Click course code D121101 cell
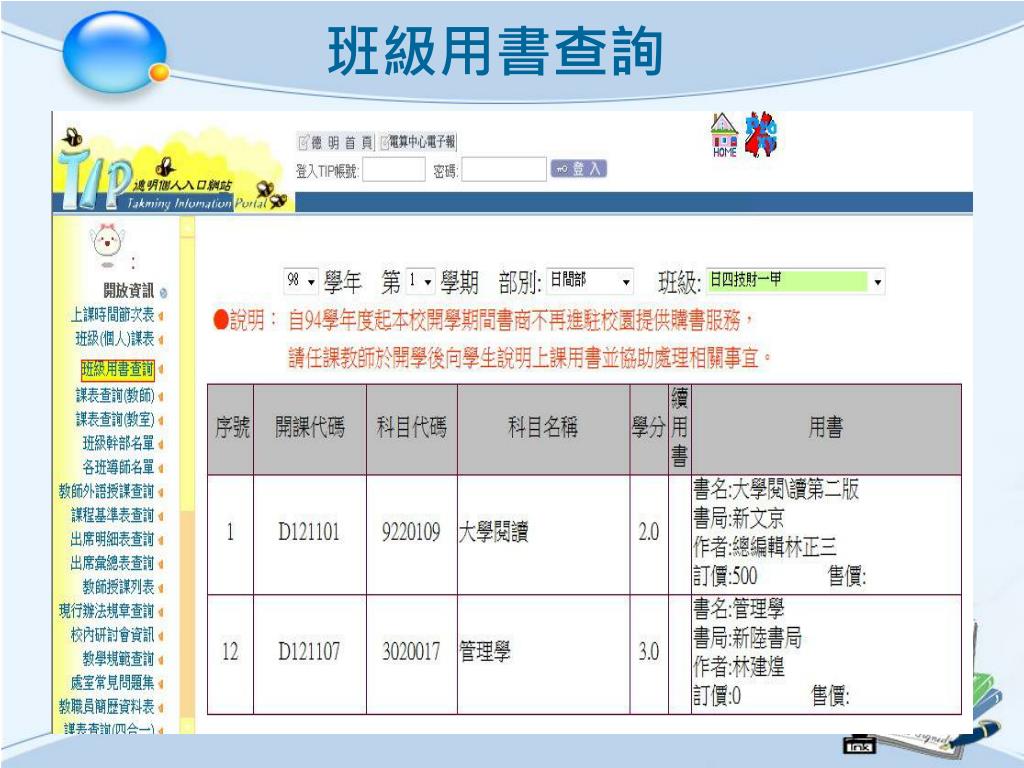 click(x=310, y=533)
